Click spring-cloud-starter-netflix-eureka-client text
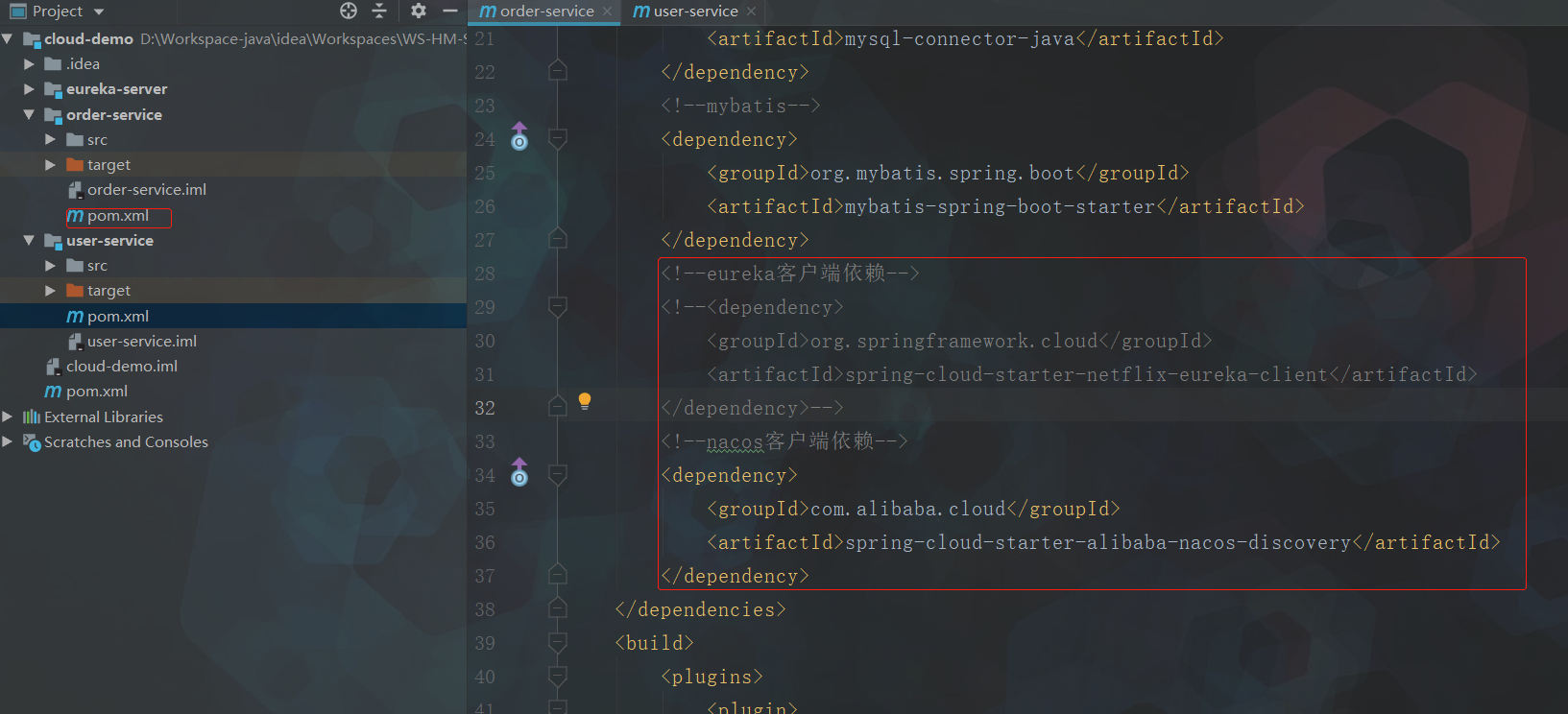The height and width of the screenshot is (714, 1568). (x=1086, y=374)
